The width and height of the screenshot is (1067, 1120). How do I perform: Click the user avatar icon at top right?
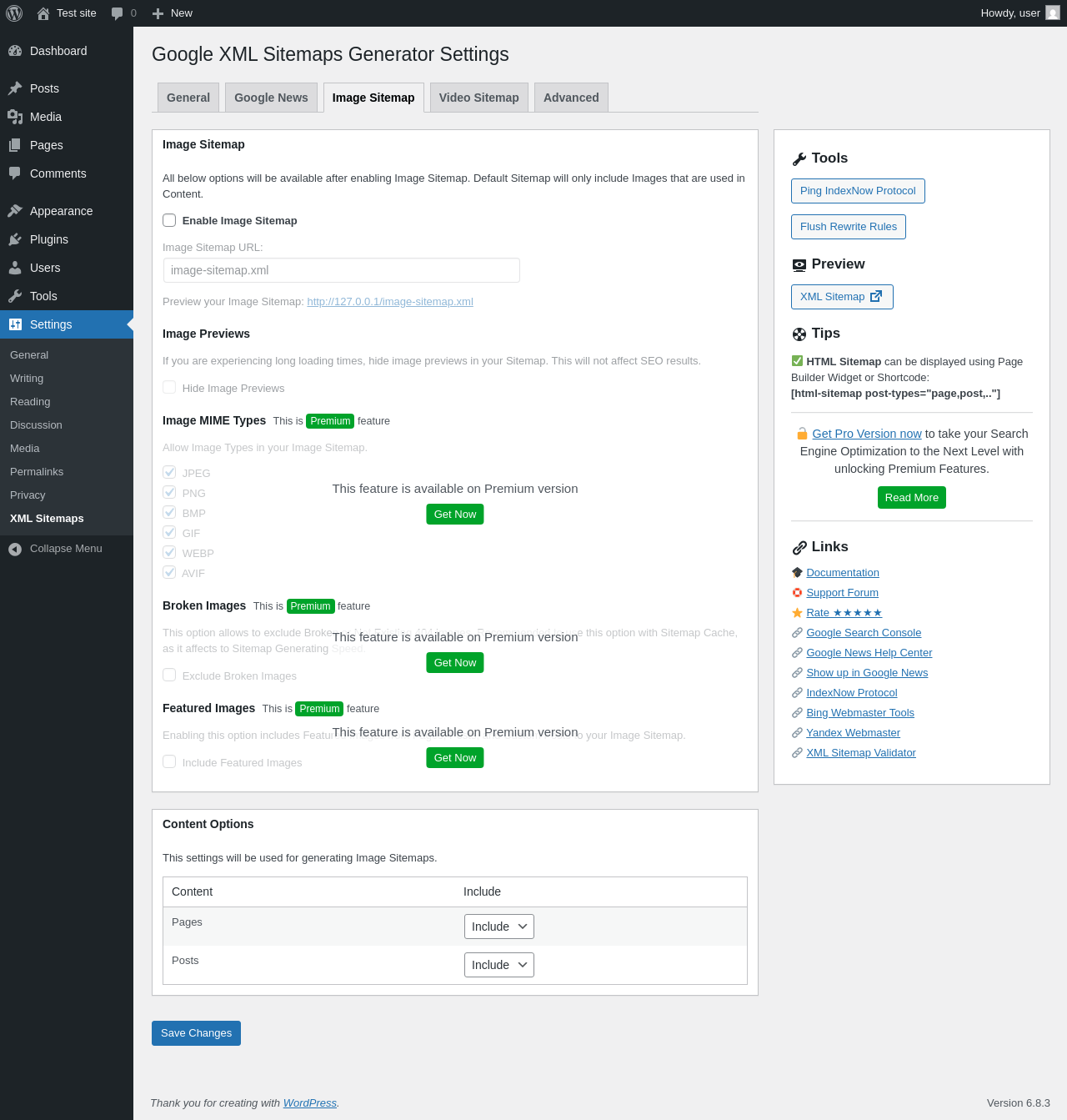[x=1052, y=13]
